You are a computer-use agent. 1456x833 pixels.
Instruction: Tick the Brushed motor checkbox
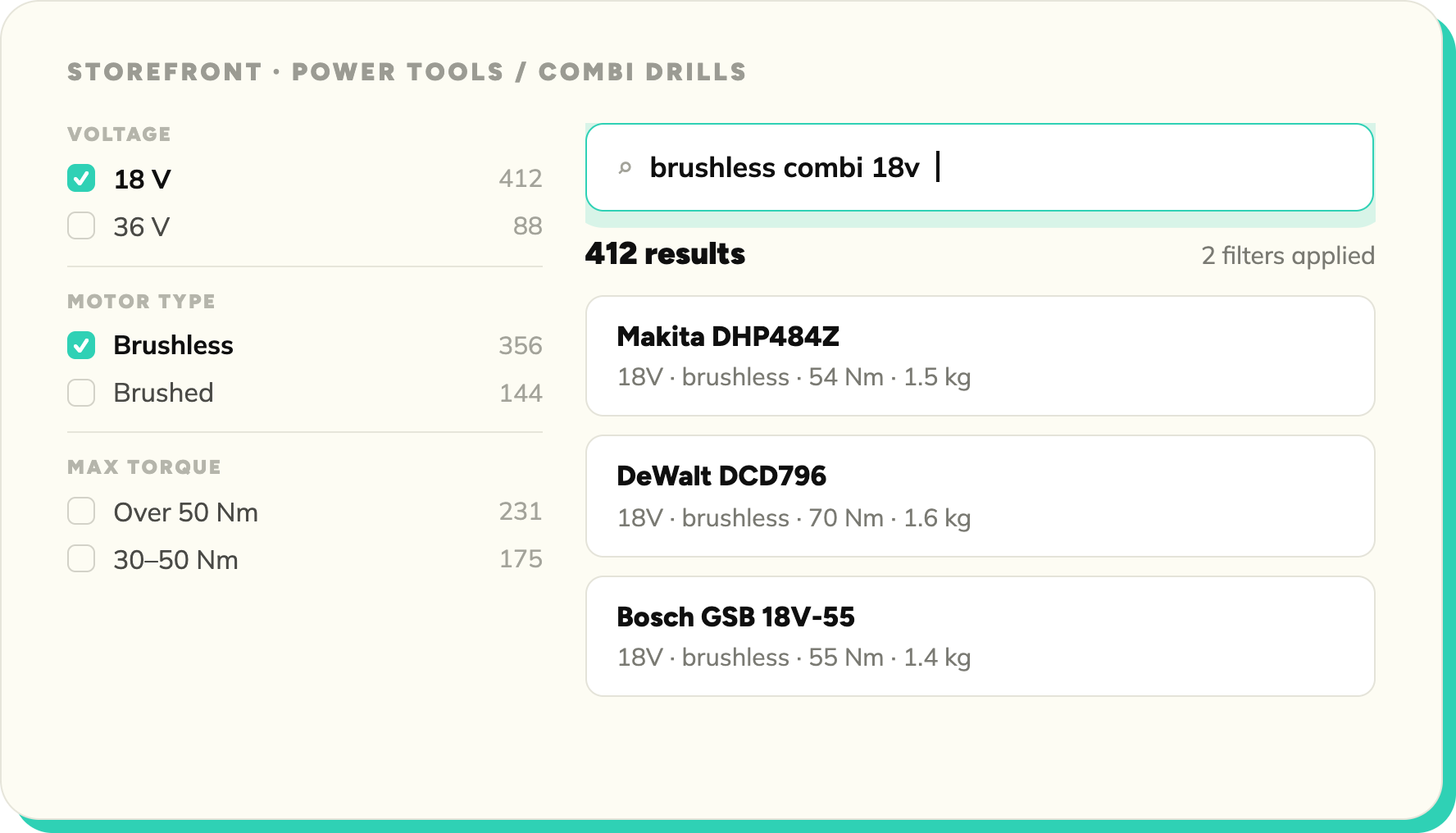point(81,393)
